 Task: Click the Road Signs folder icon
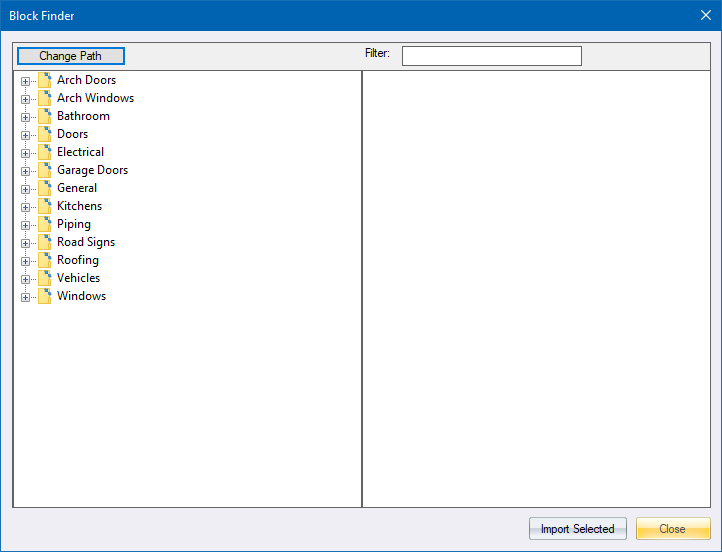pyautogui.click(x=44, y=242)
